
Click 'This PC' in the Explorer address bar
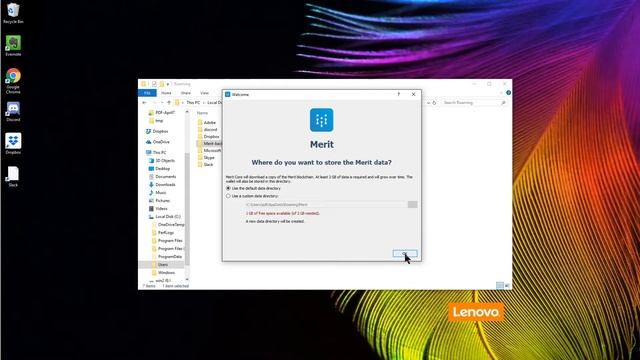(x=193, y=103)
